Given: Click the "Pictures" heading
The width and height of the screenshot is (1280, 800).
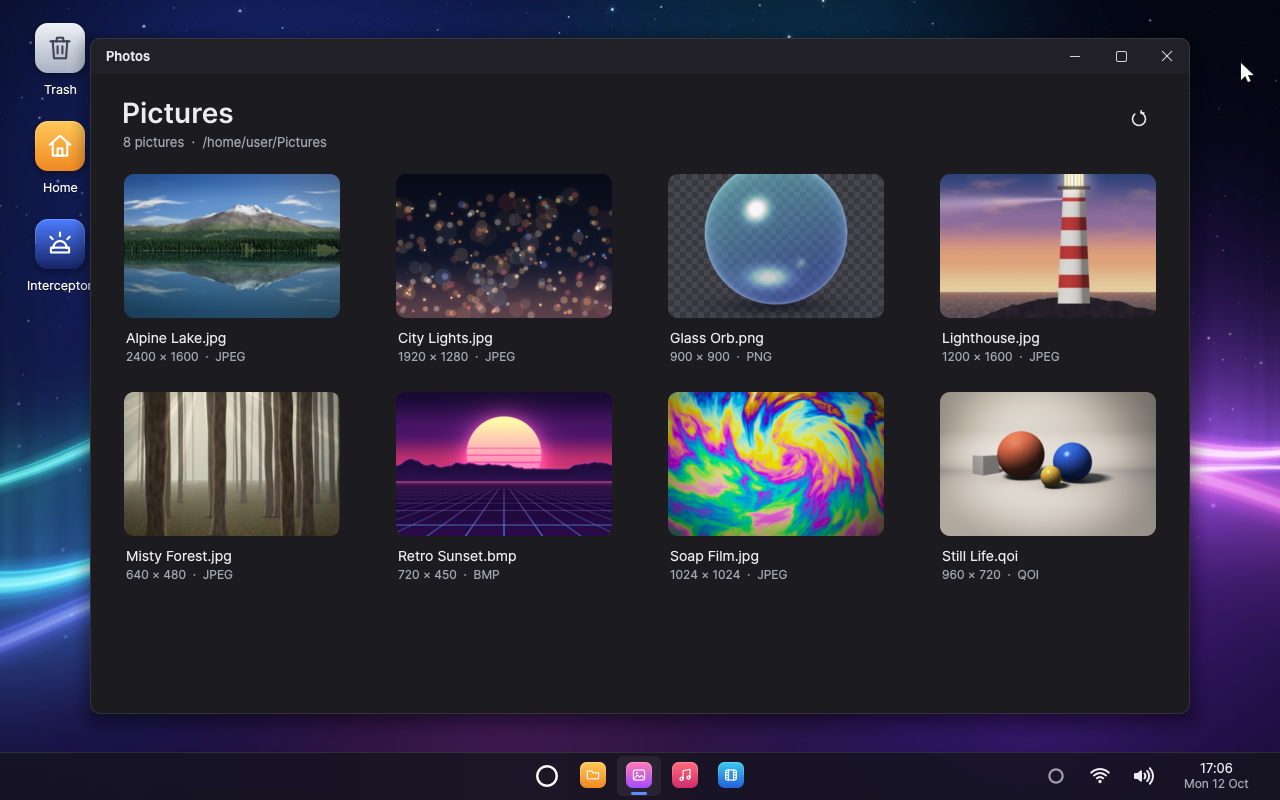Looking at the screenshot, I should 178,113.
